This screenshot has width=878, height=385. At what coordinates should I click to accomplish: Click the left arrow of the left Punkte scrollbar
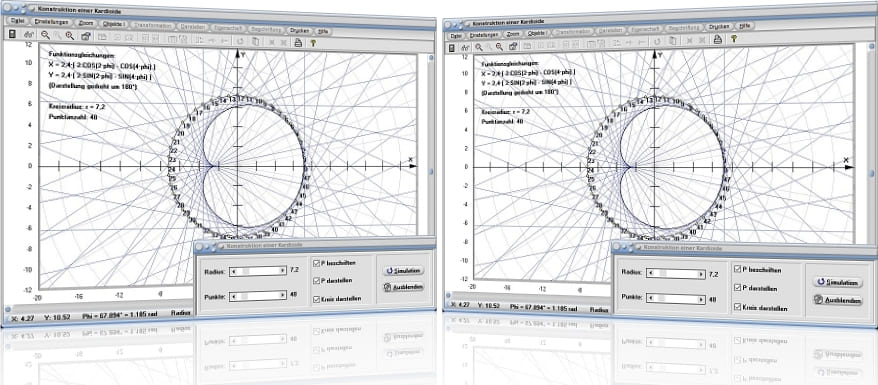(x=233, y=296)
